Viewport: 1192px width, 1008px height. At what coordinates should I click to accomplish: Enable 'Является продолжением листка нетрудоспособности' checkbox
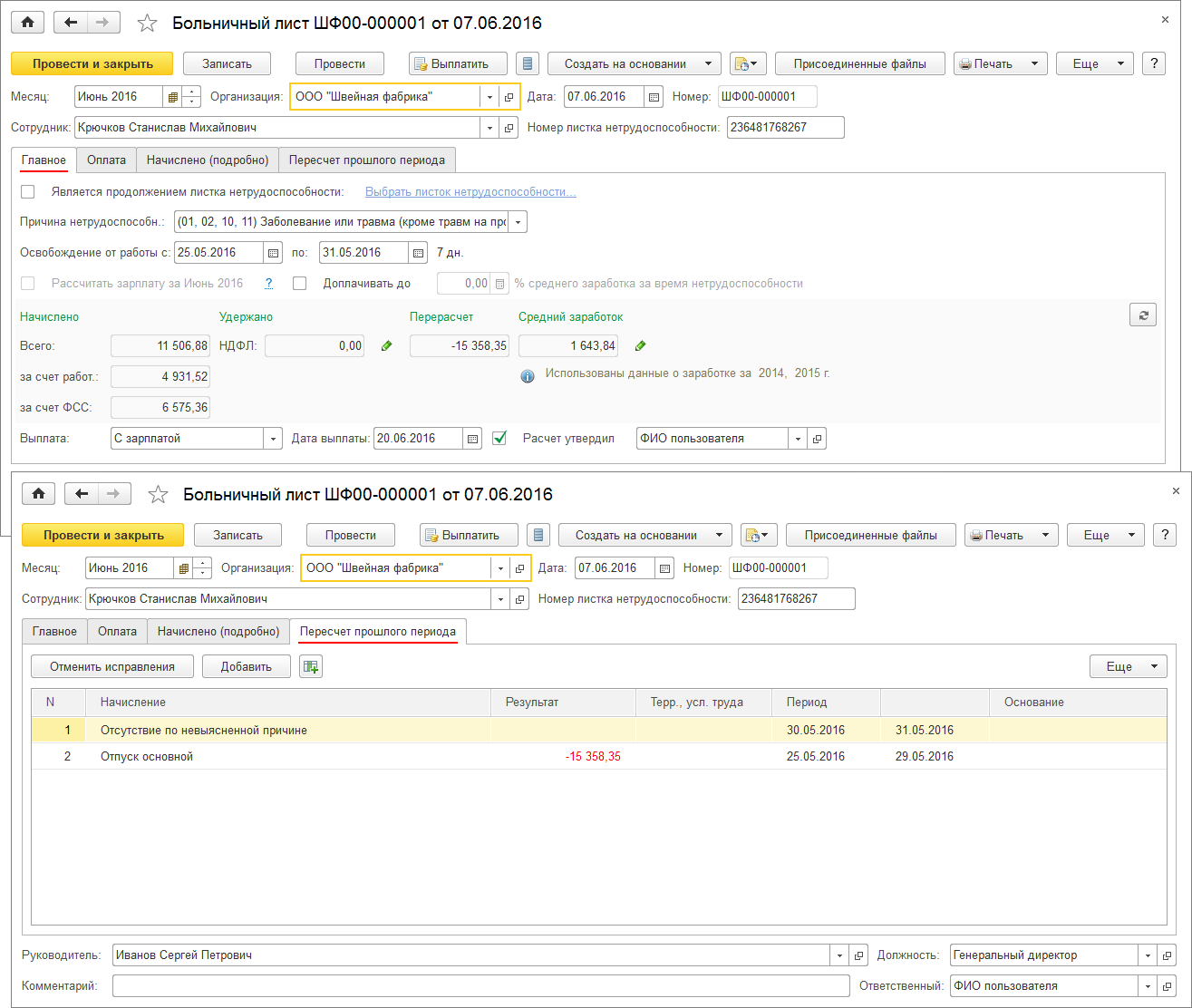coord(28,191)
